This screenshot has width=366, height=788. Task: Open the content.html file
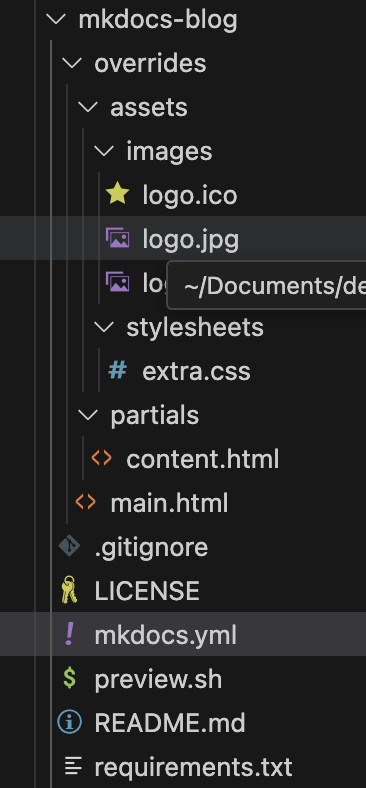tap(203, 459)
